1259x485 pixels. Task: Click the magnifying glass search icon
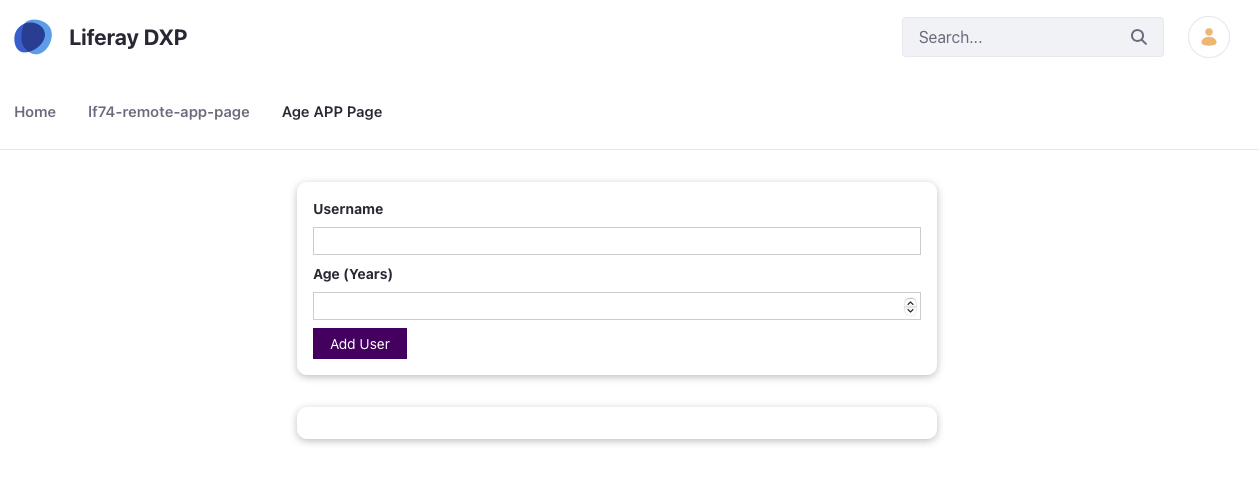pos(1139,37)
